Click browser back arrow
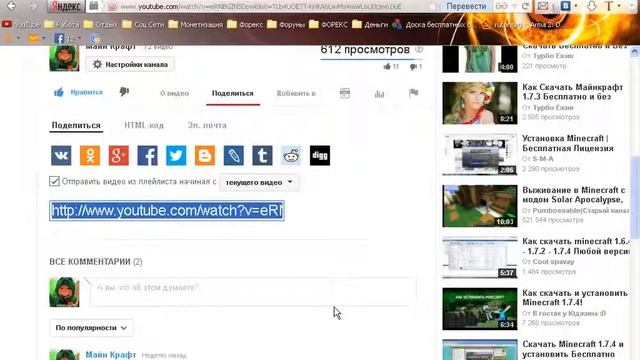 11,6
